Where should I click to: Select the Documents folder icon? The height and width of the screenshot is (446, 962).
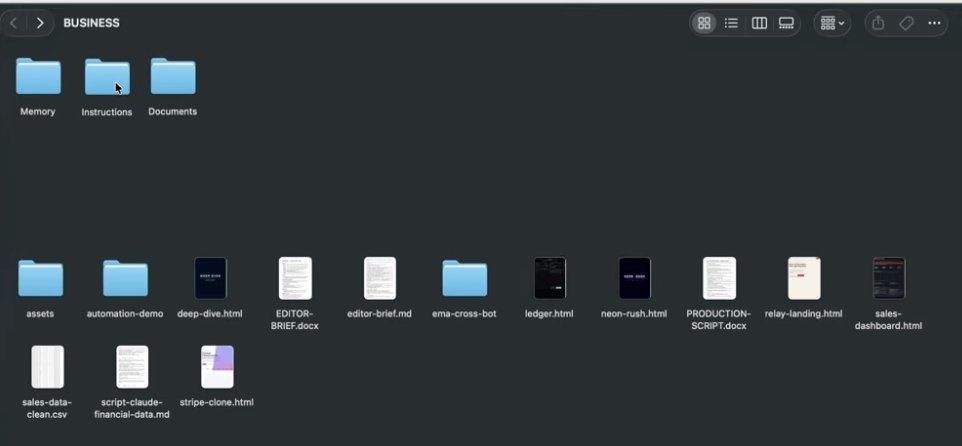[x=173, y=76]
